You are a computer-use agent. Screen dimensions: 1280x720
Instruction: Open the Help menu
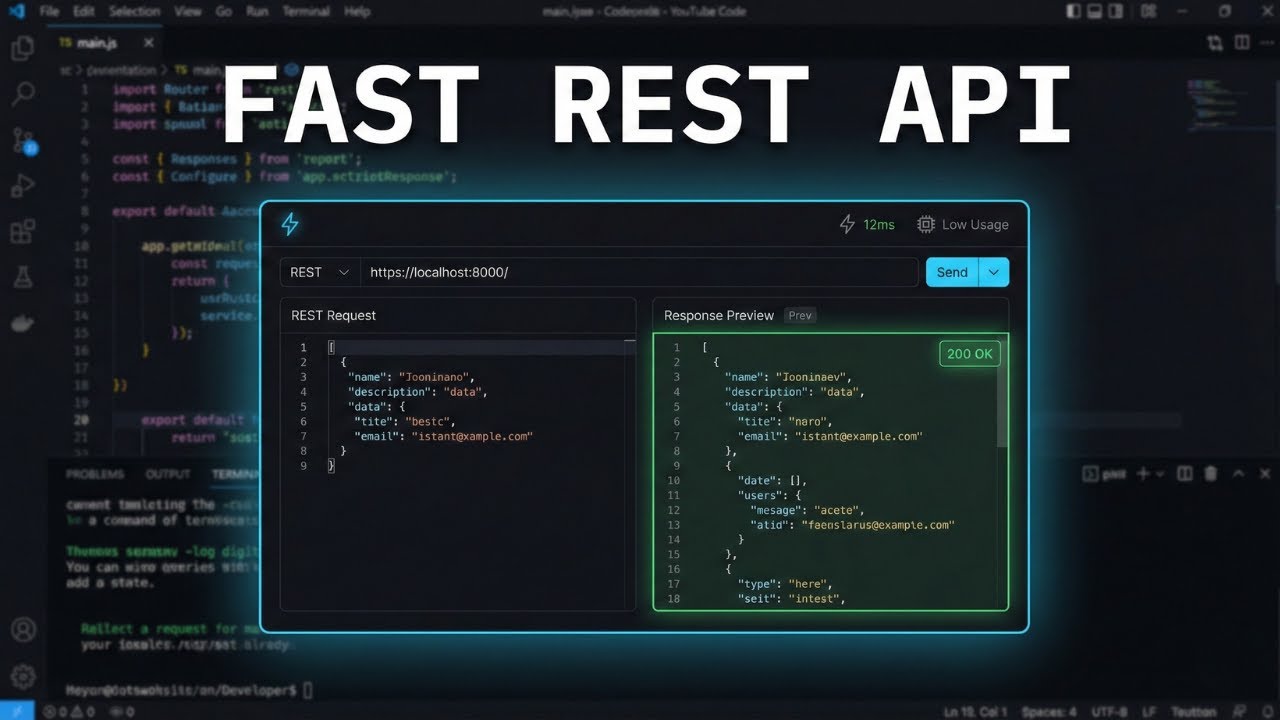tap(357, 11)
